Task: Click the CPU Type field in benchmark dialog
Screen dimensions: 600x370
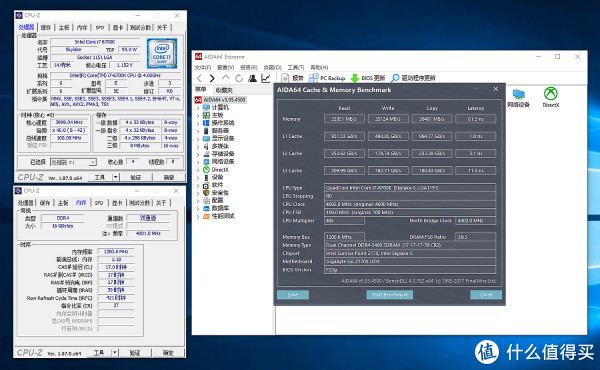Action: 410,188
